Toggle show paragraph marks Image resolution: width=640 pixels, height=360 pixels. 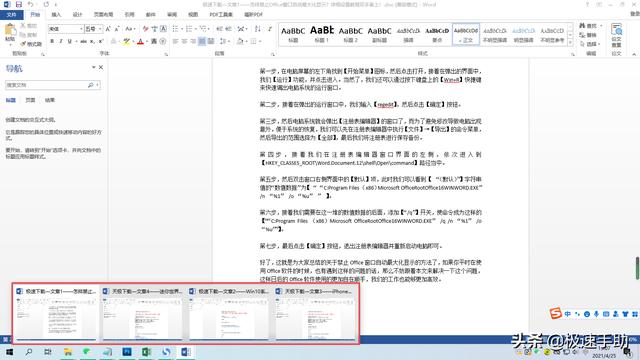pos(270,29)
